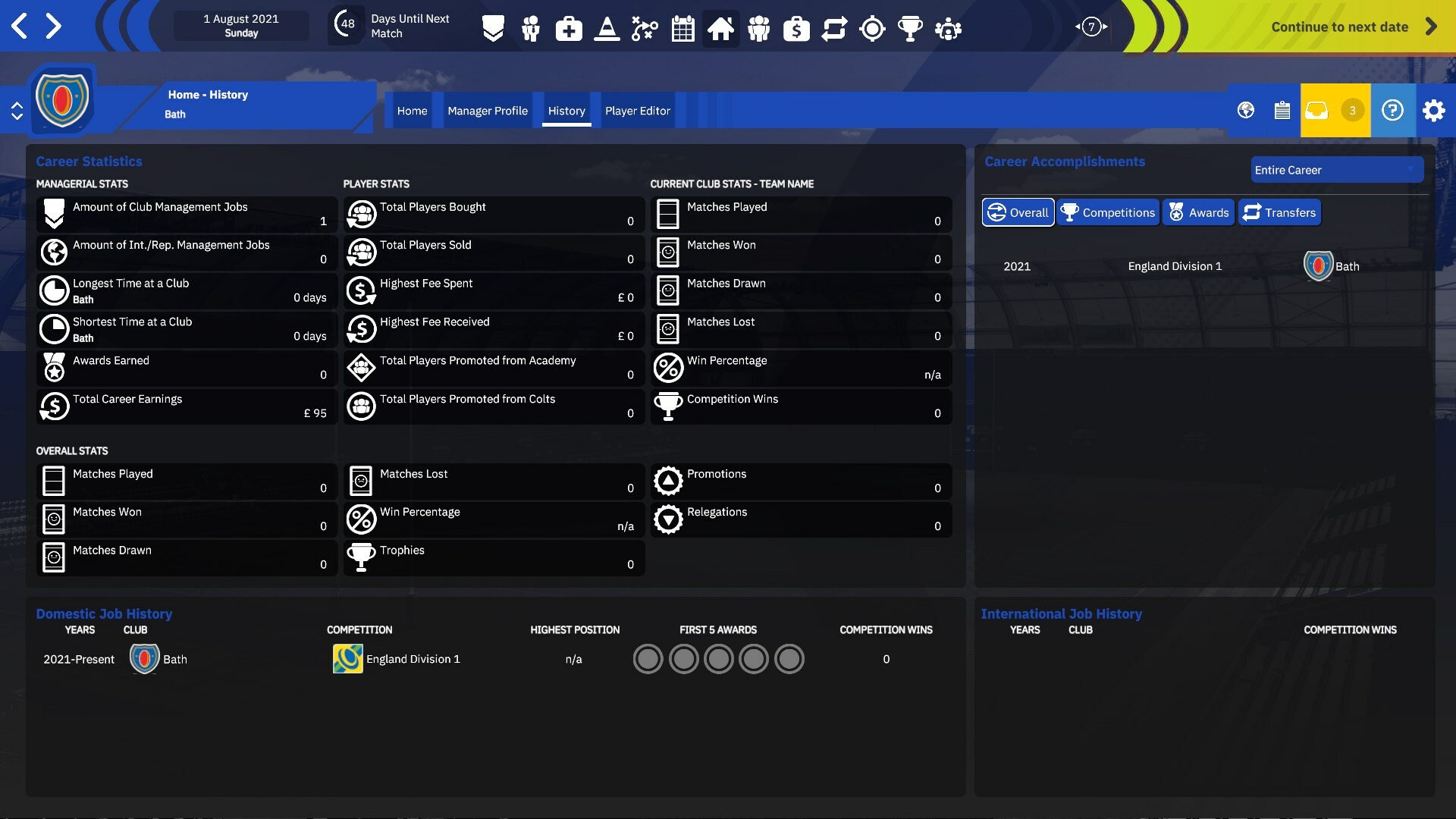The width and height of the screenshot is (1456, 819).
Task: Expand the back navigation arrow
Action: (19, 25)
